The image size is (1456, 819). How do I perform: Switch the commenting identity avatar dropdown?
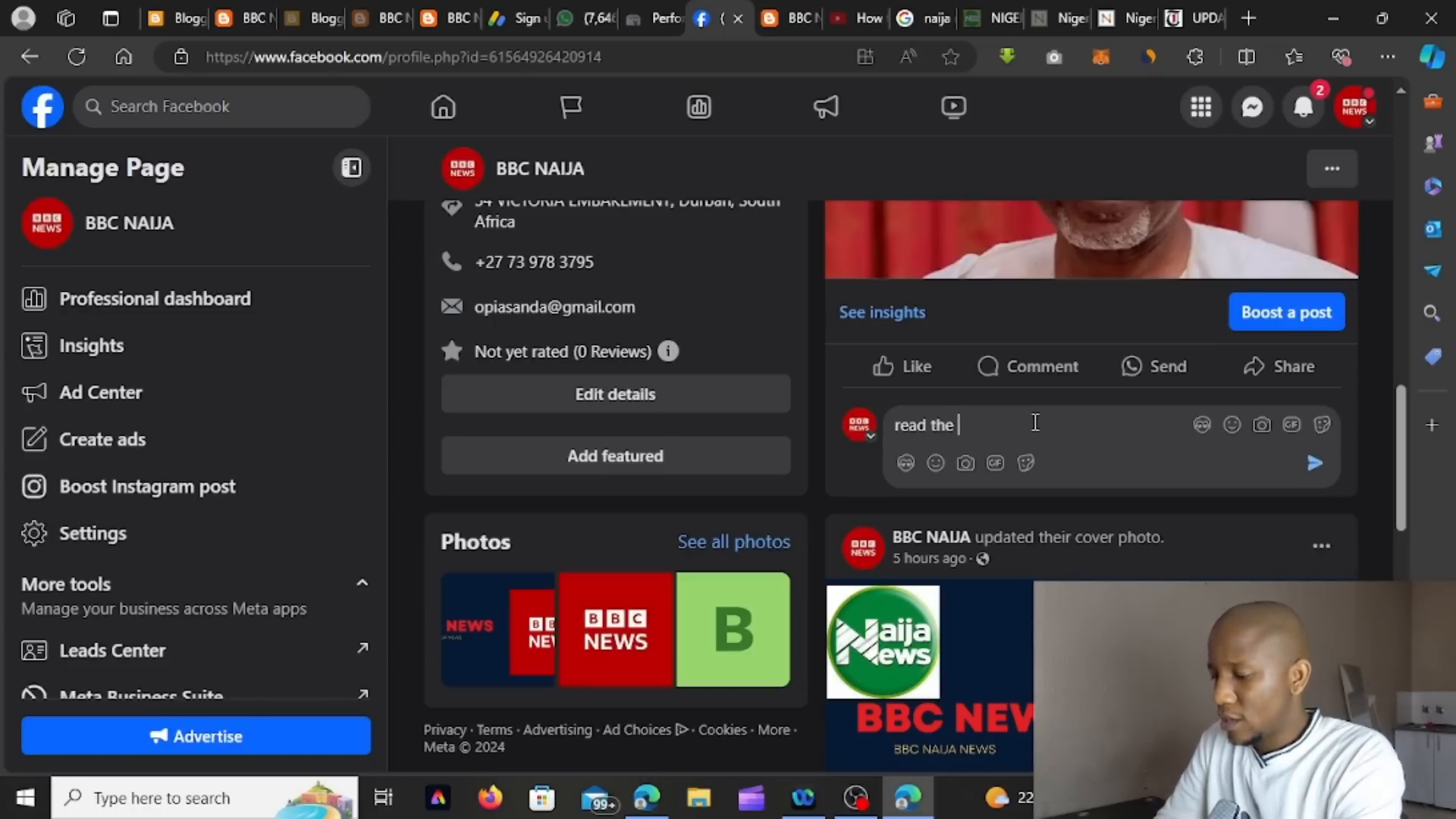860,425
